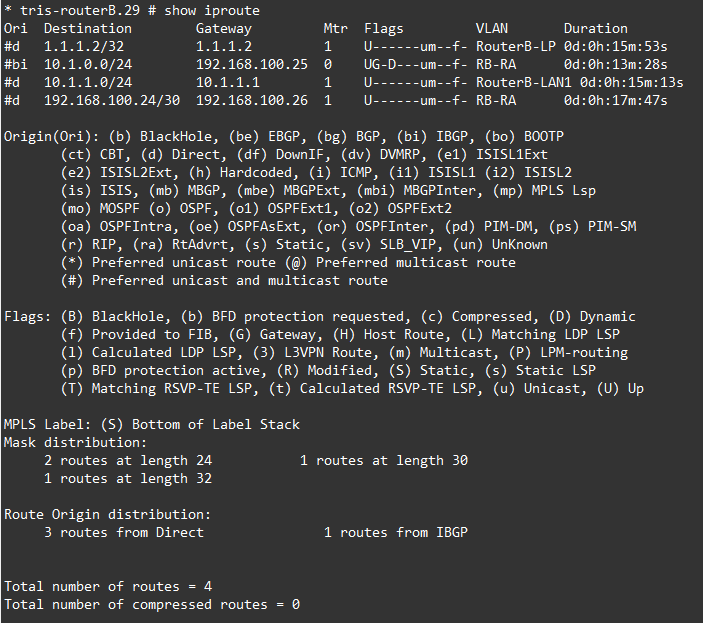Click the "Total number of routes = 4" line
703x623 pixels.
107,587
